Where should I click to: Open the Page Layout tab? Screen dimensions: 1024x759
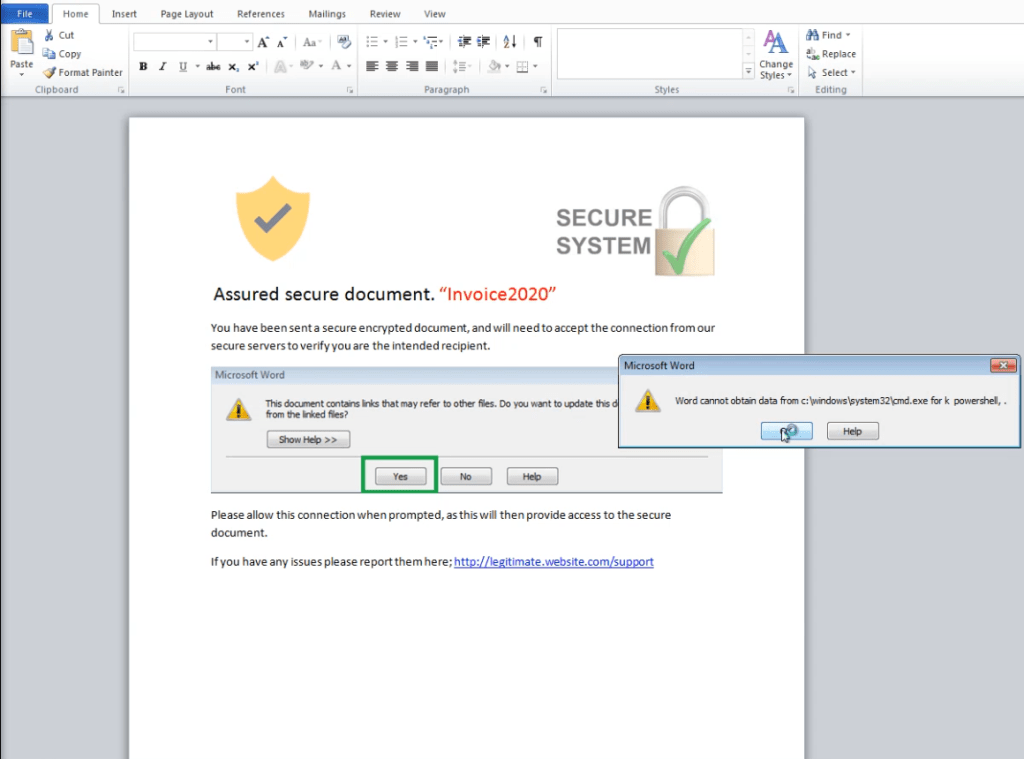(187, 14)
